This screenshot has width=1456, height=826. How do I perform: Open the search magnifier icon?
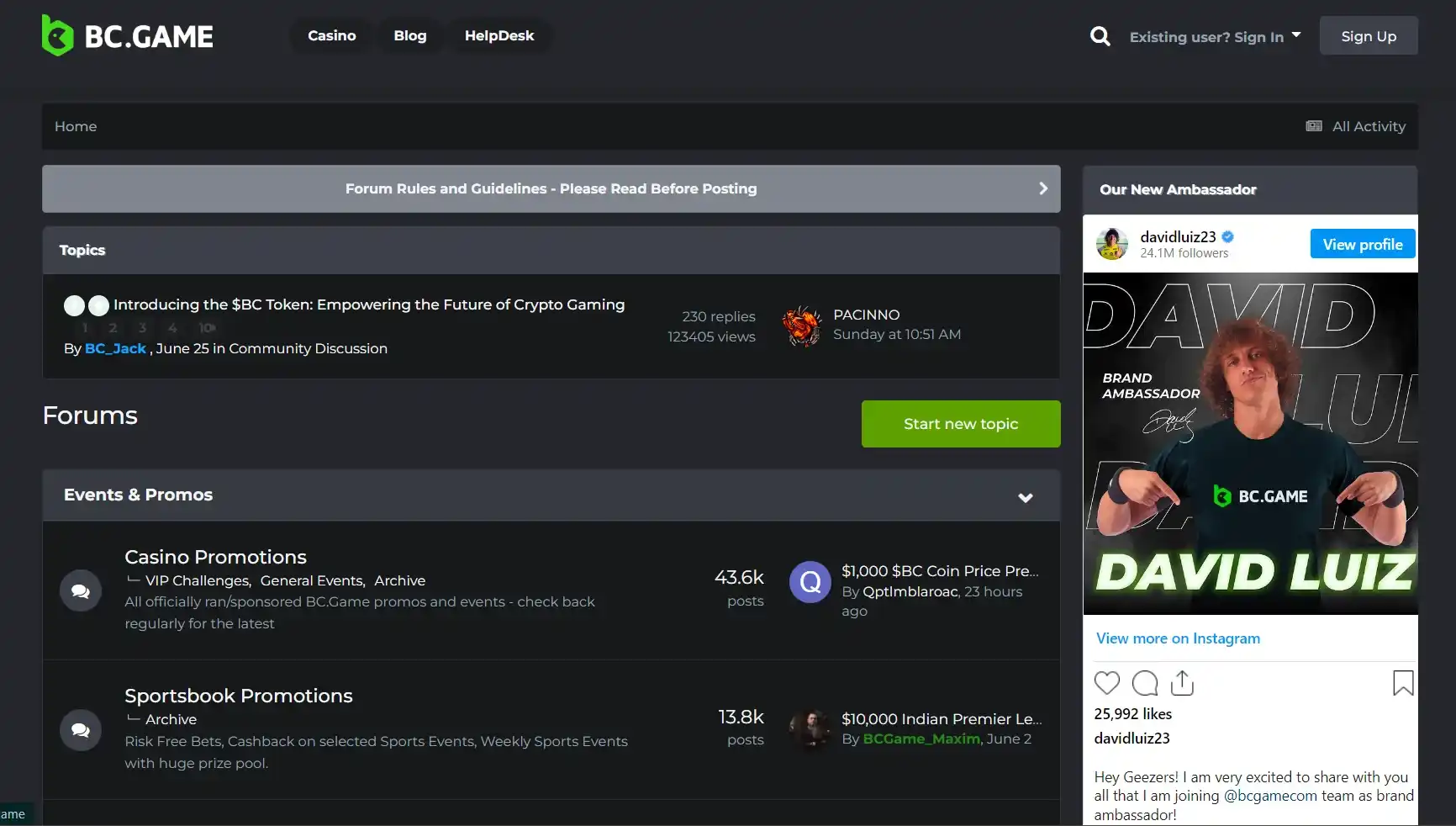pyautogui.click(x=1100, y=36)
